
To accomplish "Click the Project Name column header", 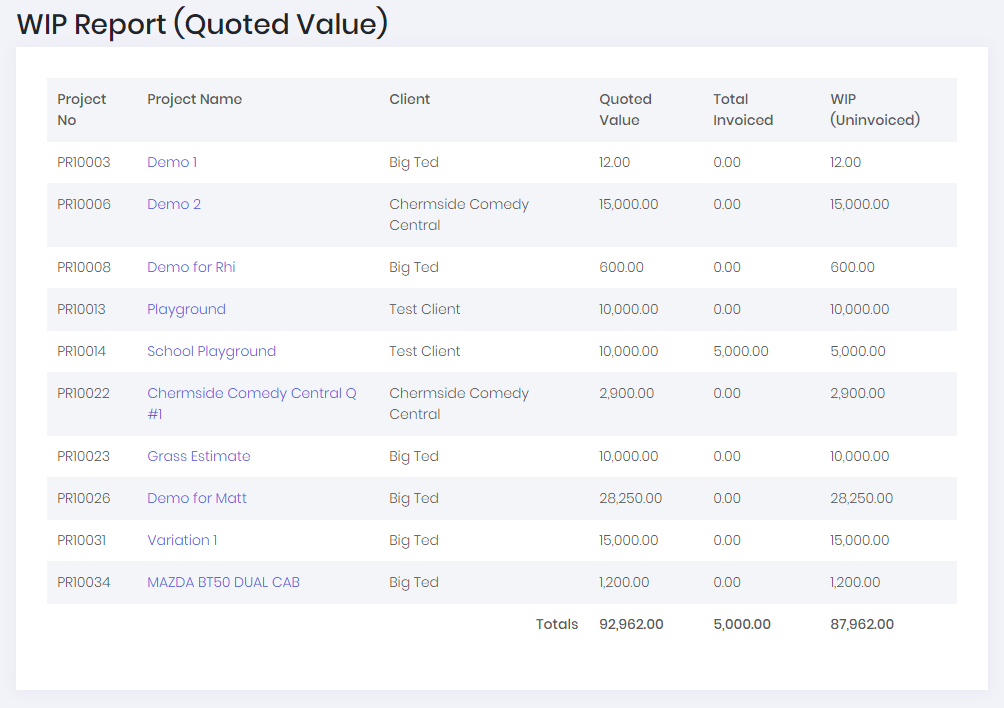I will click(x=195, y=99).
